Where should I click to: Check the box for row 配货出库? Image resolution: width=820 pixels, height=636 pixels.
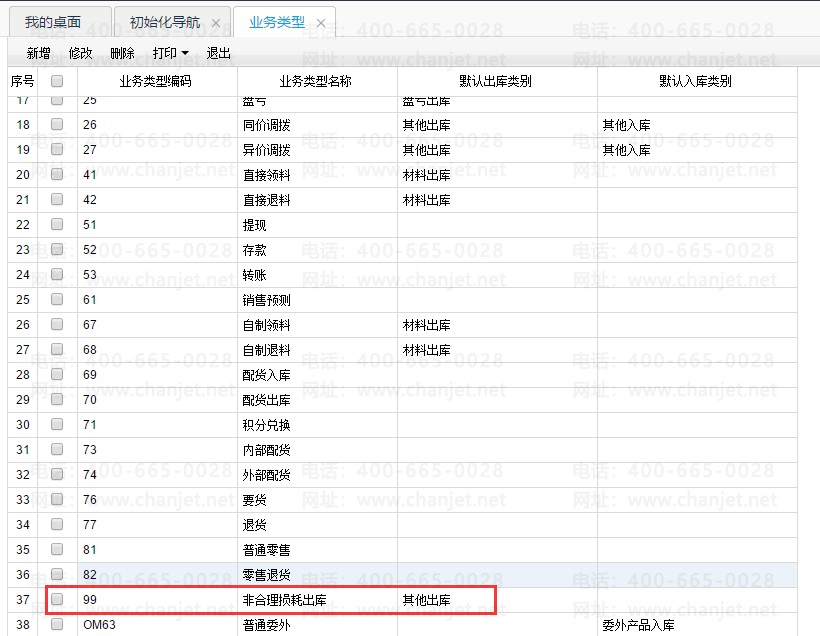(57, 400)
